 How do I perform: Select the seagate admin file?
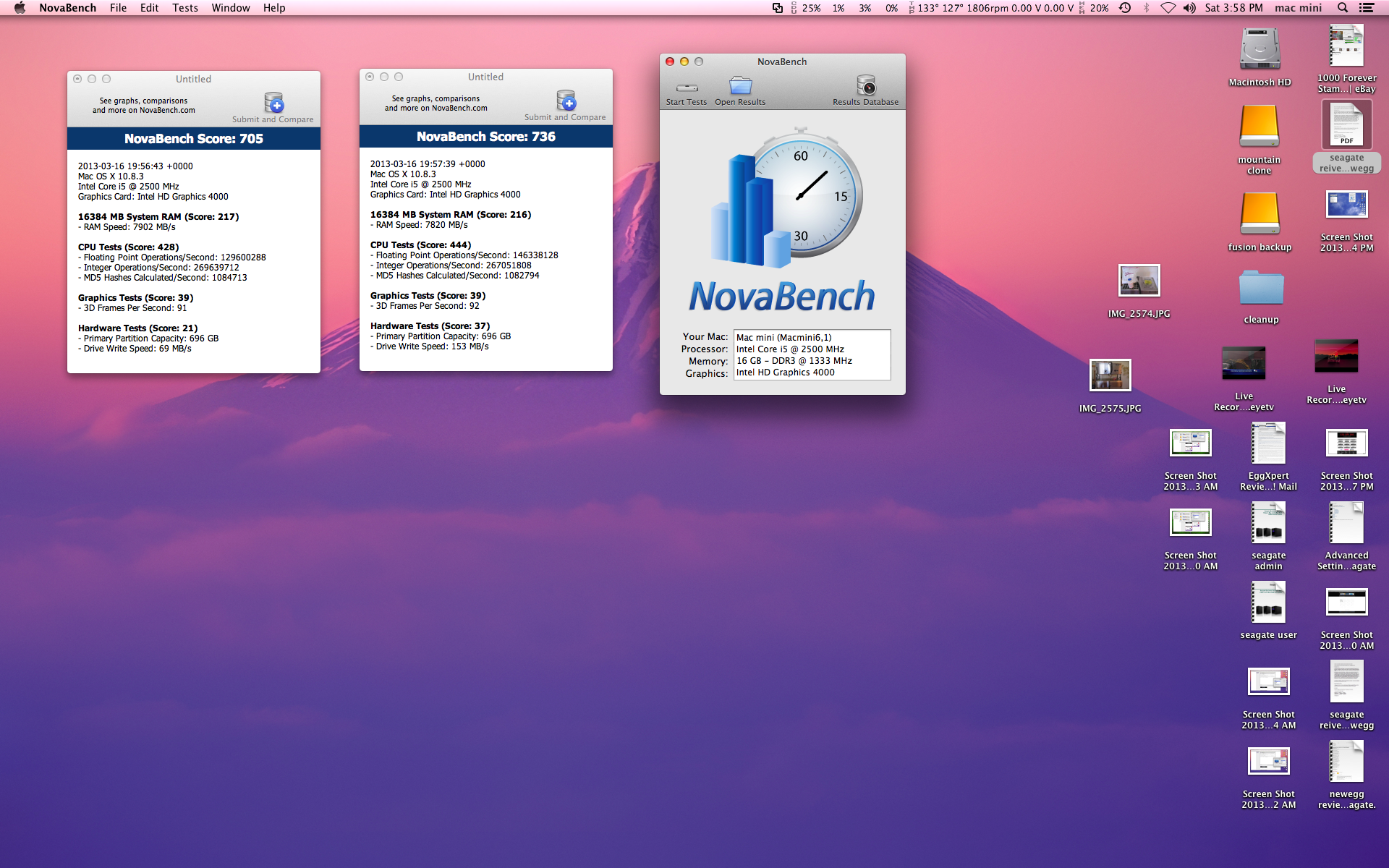[1268, 522]
